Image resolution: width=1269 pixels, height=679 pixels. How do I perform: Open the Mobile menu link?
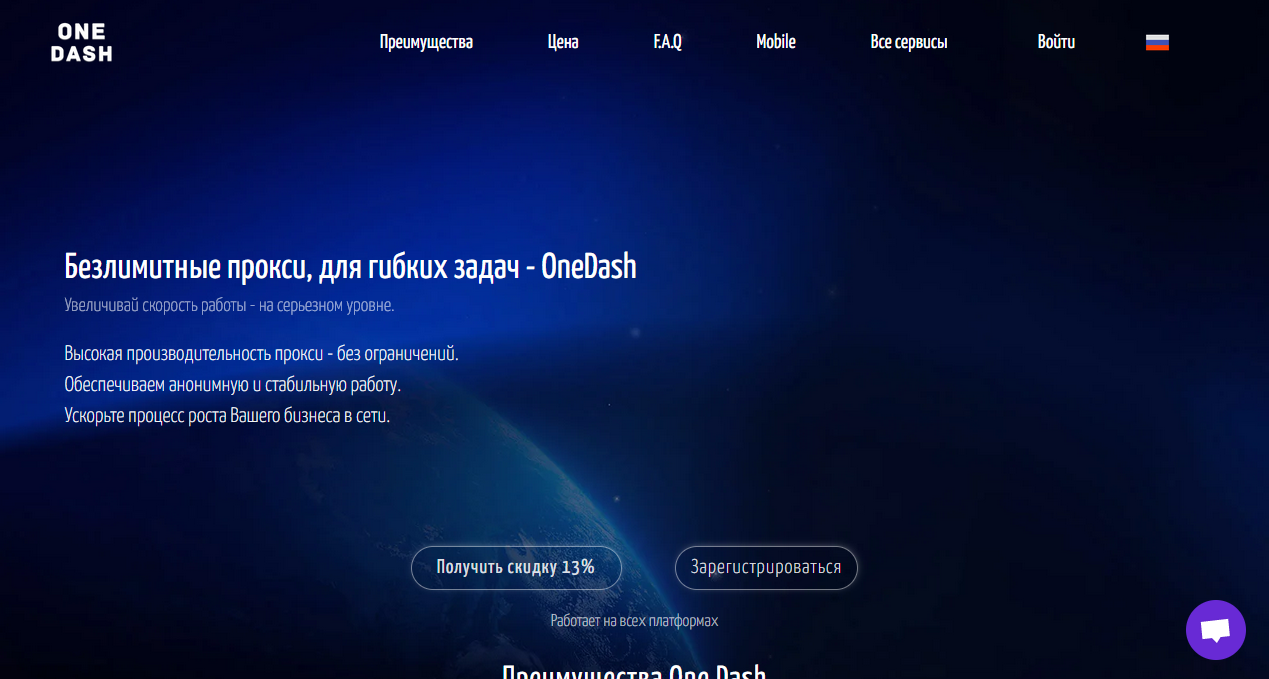point(776,42)
